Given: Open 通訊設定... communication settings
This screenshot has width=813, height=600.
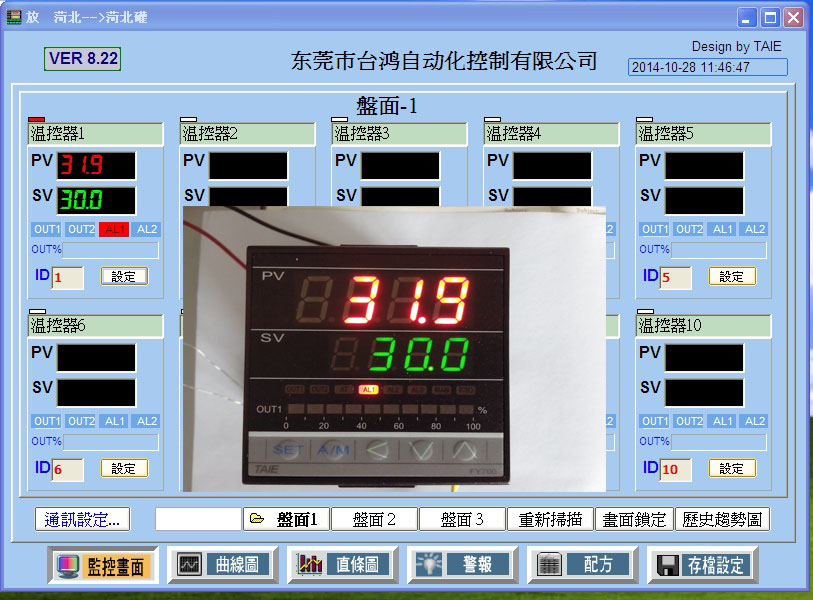Looking at the screenshot, I should 82,519.
